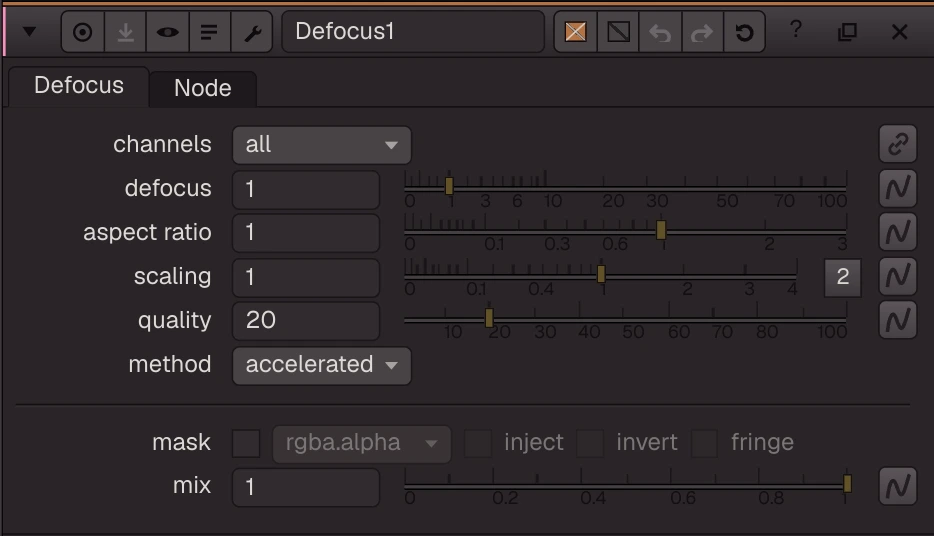Click the defocus value field

coord(306,189)
